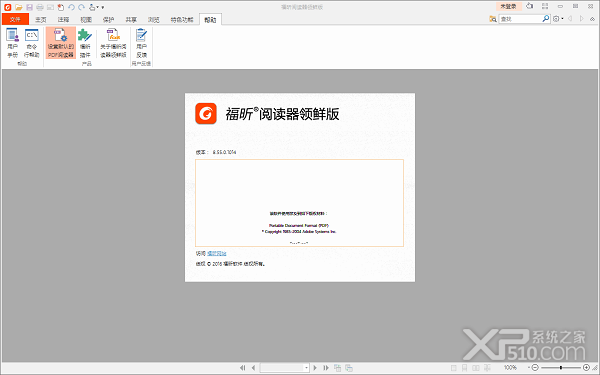Click the grid layout icon in title bar
600x375 pixels.
pos(545,6)
